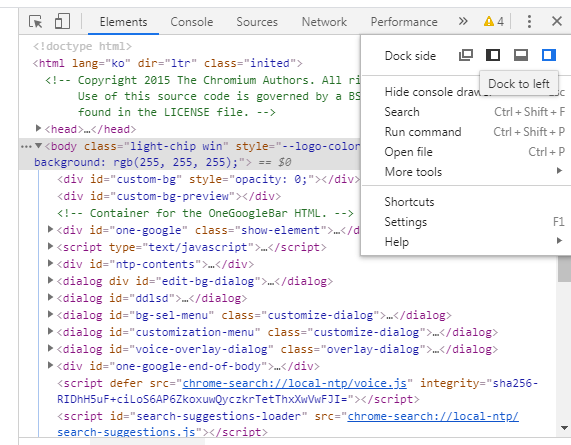Collapse the body element node
Screen dimensions: 571x445
point(38,146)
